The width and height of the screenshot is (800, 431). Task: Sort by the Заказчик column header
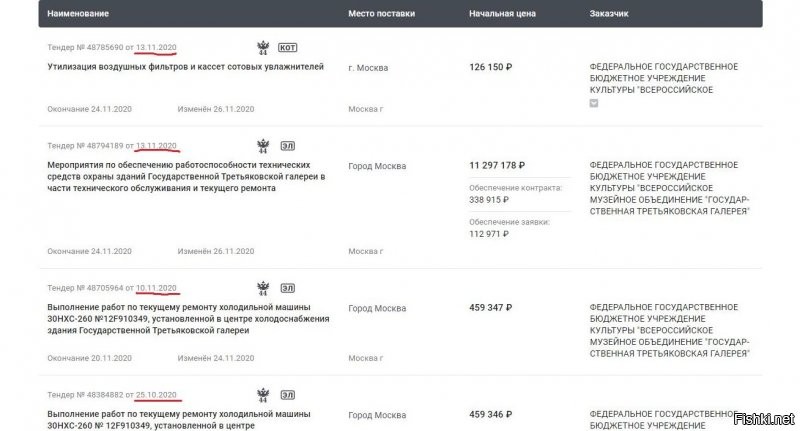point(609,14)
